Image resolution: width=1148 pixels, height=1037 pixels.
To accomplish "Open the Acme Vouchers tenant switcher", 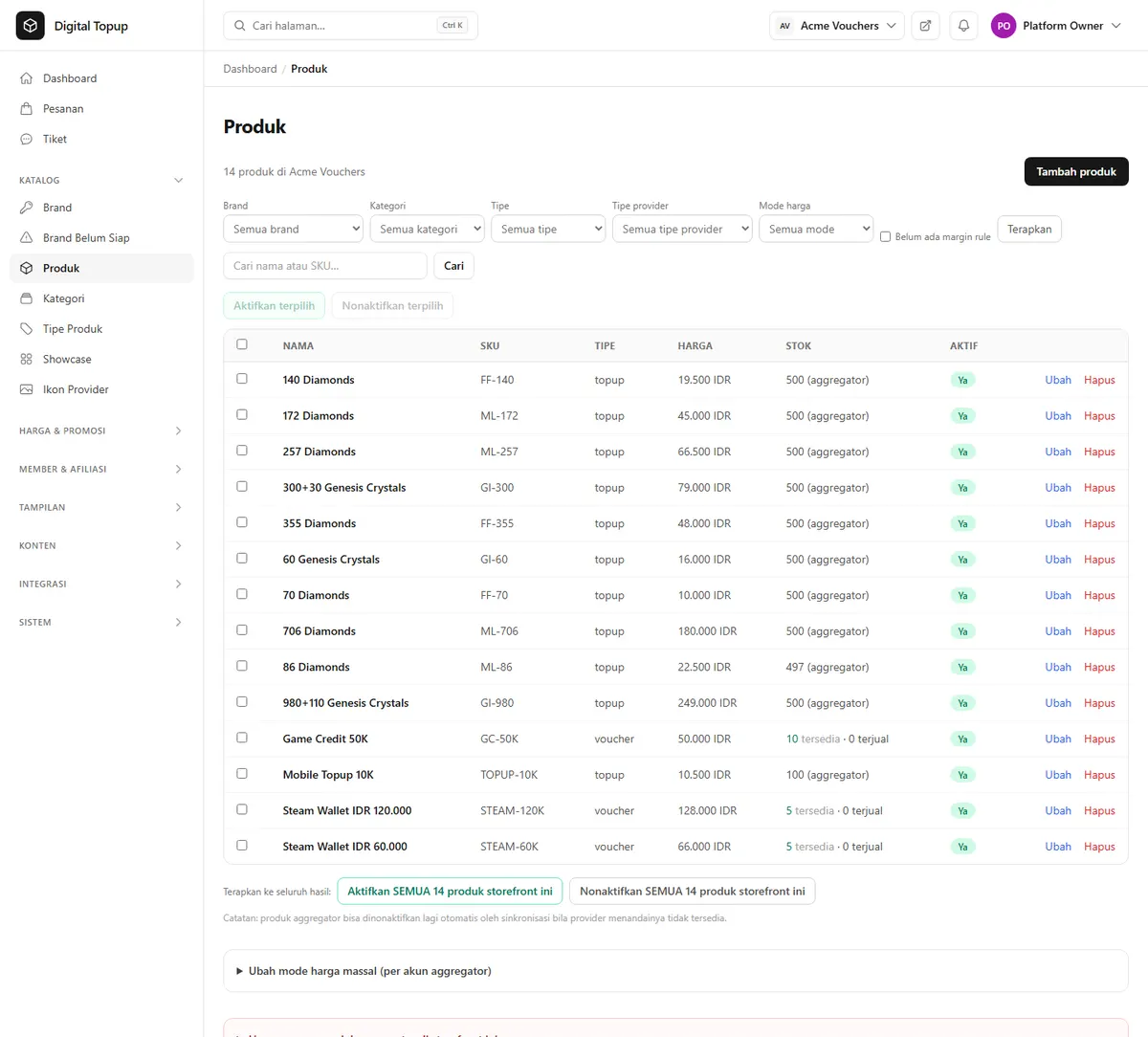I will (x=837, y=26).
